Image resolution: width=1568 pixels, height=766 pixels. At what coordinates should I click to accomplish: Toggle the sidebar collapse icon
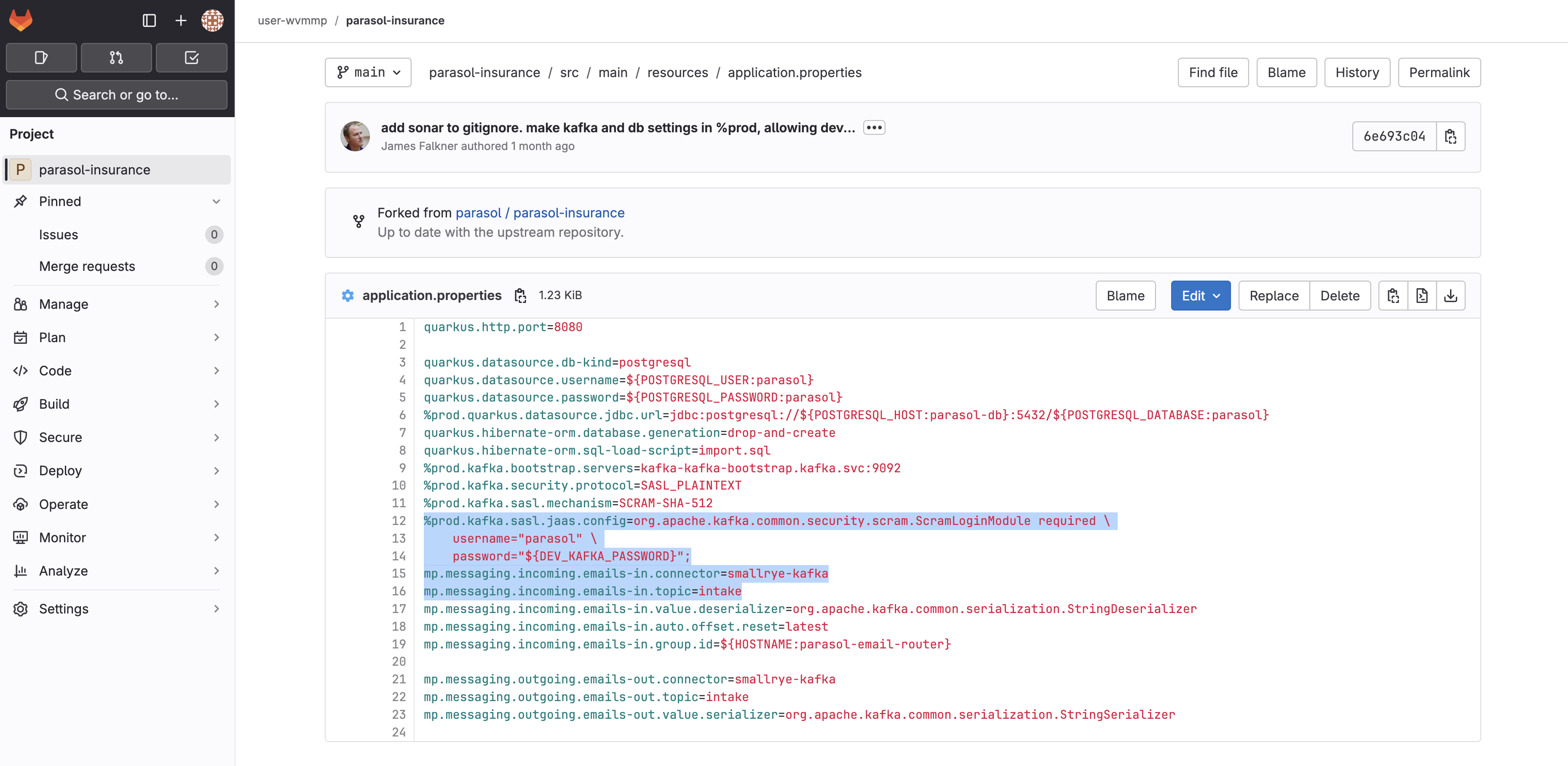pos(149,20)
